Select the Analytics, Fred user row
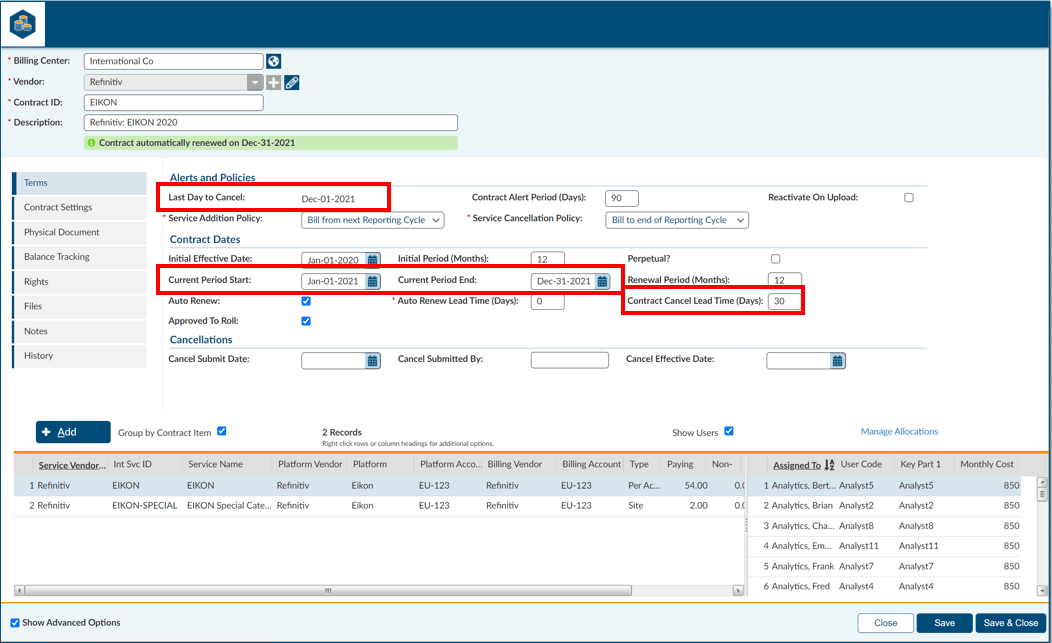This screenshot has height=643, width=1052. [x=893, y=586]
